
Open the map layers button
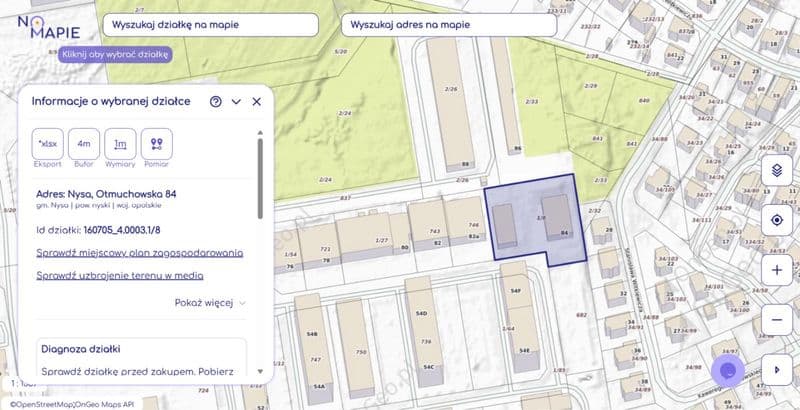point(777,170)
